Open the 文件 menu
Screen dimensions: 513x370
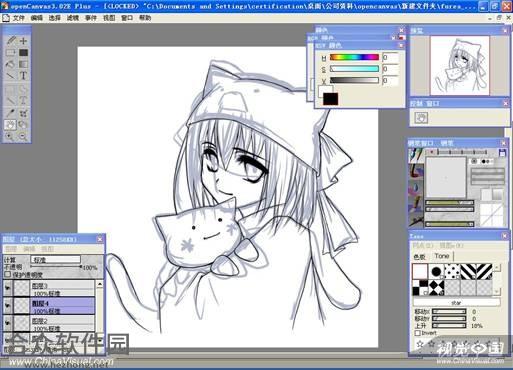click(x=18, y=18)
